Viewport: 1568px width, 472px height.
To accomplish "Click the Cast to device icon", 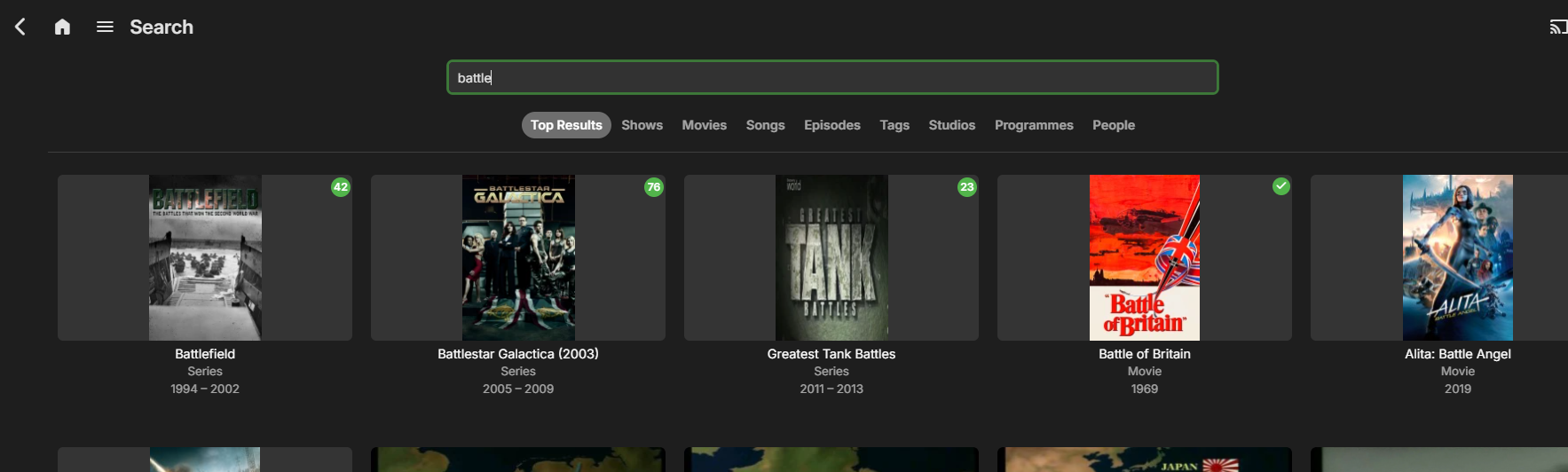I will click(1557, 27).
